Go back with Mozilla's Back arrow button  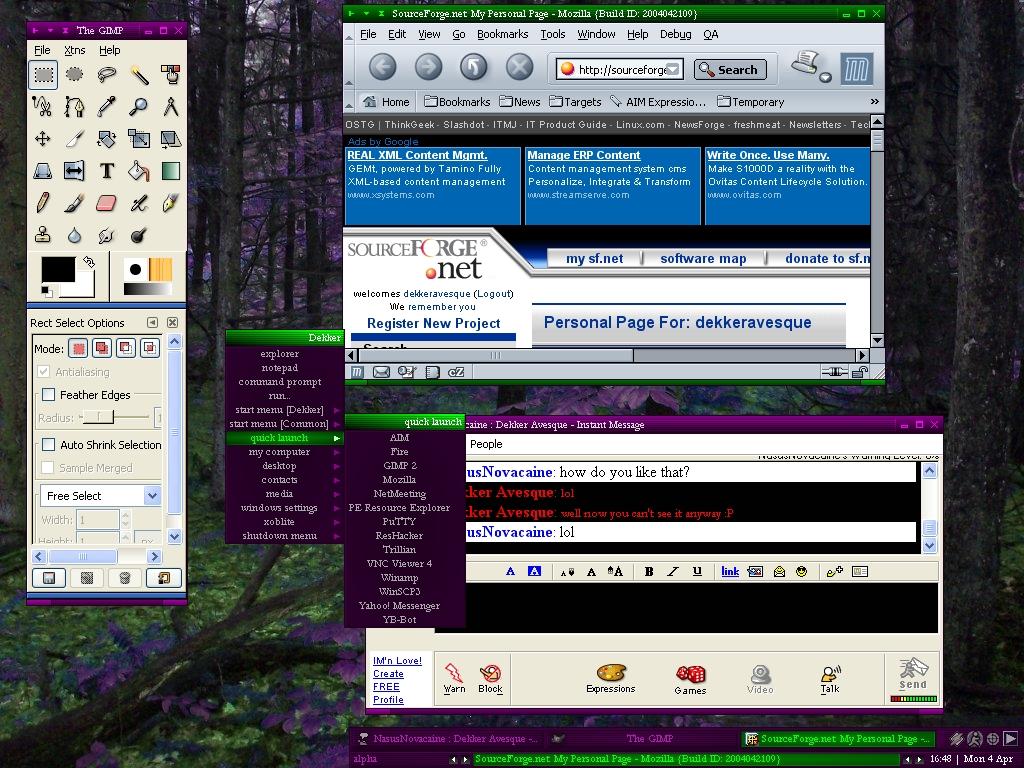tap(383, 67)
